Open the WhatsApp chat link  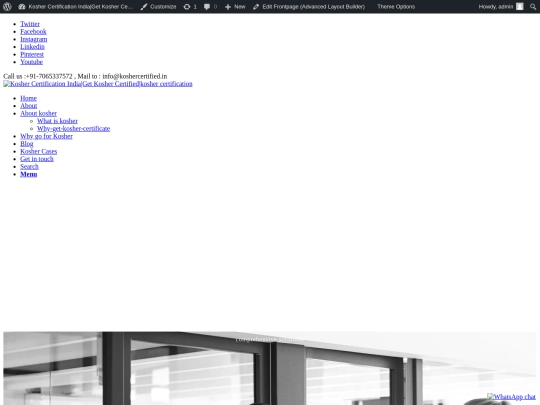(x=511, y=397)
